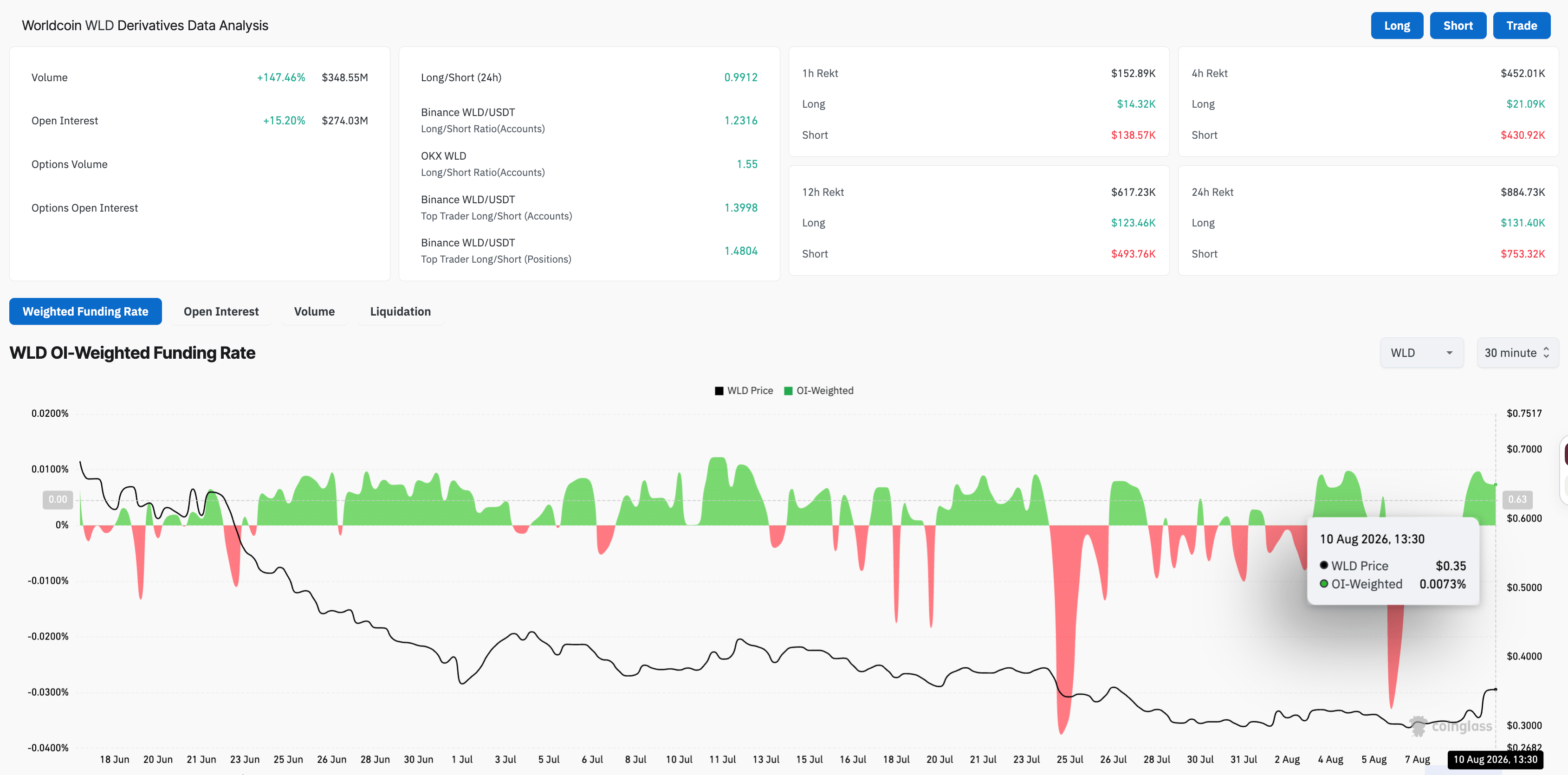
Task: Click the 1 Jul date on x-axis
Action: pos(462,760)
